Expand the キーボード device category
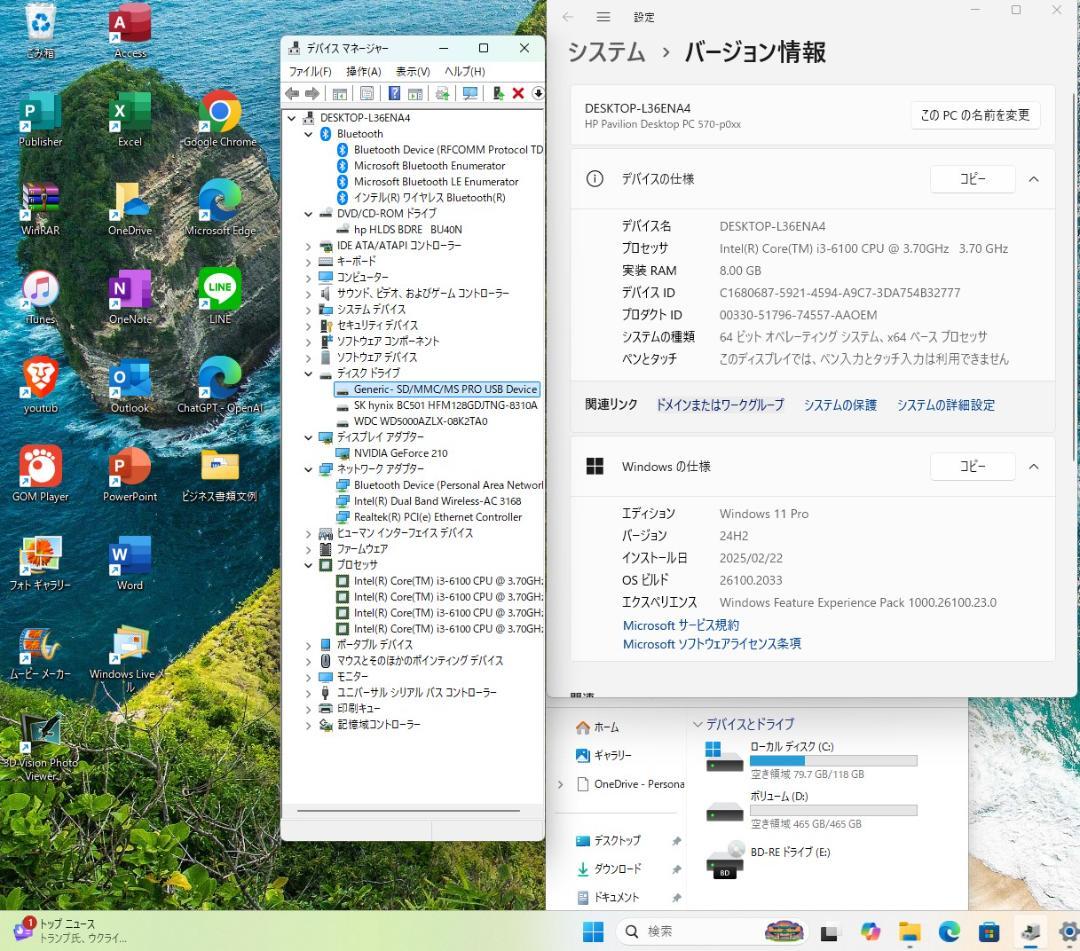The height and width of the screenshot is (951, 1080). [308, 261]
